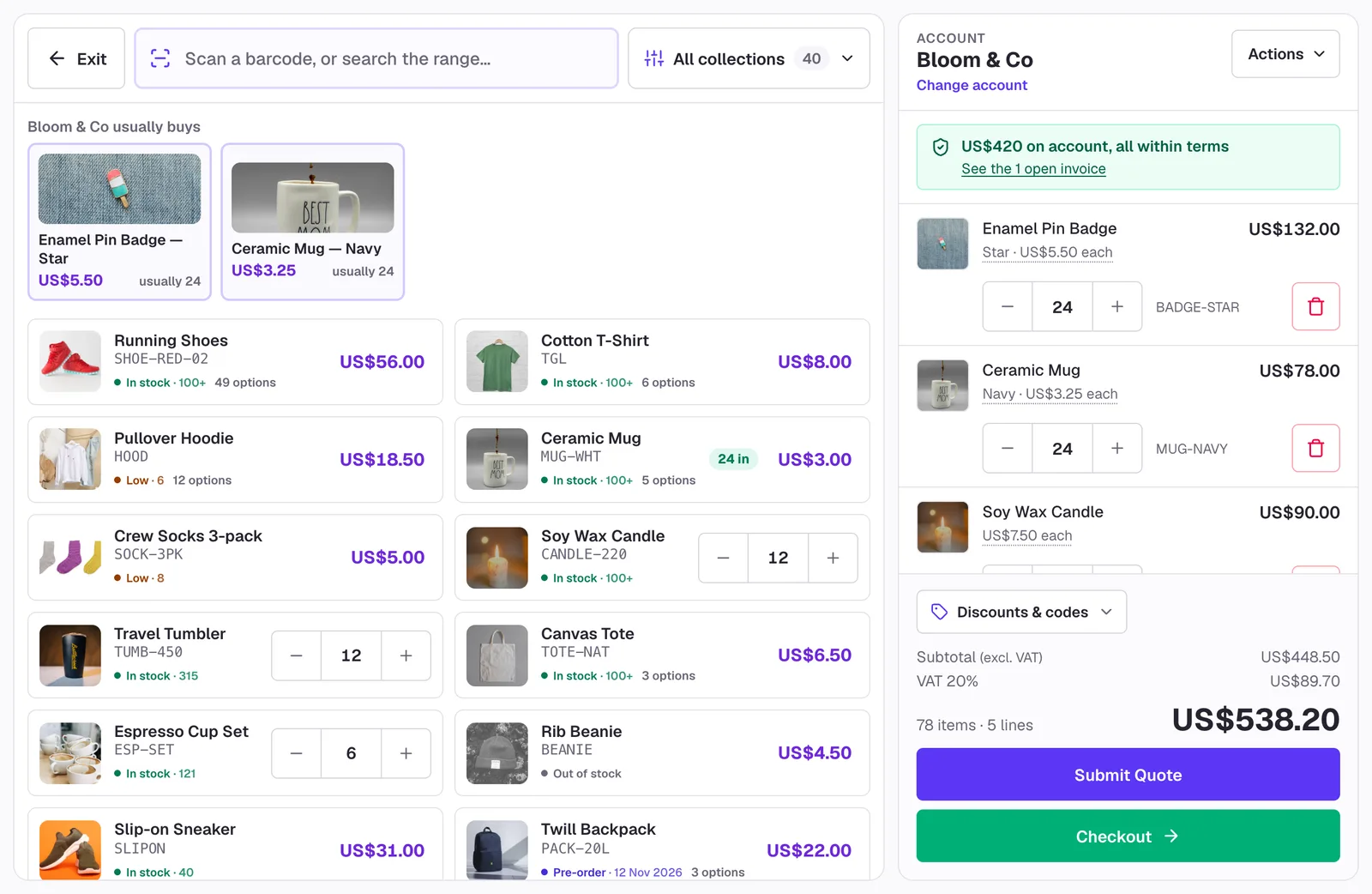
Task: Click the filter sliders icon beside All collections
Action: click(654, 58)
